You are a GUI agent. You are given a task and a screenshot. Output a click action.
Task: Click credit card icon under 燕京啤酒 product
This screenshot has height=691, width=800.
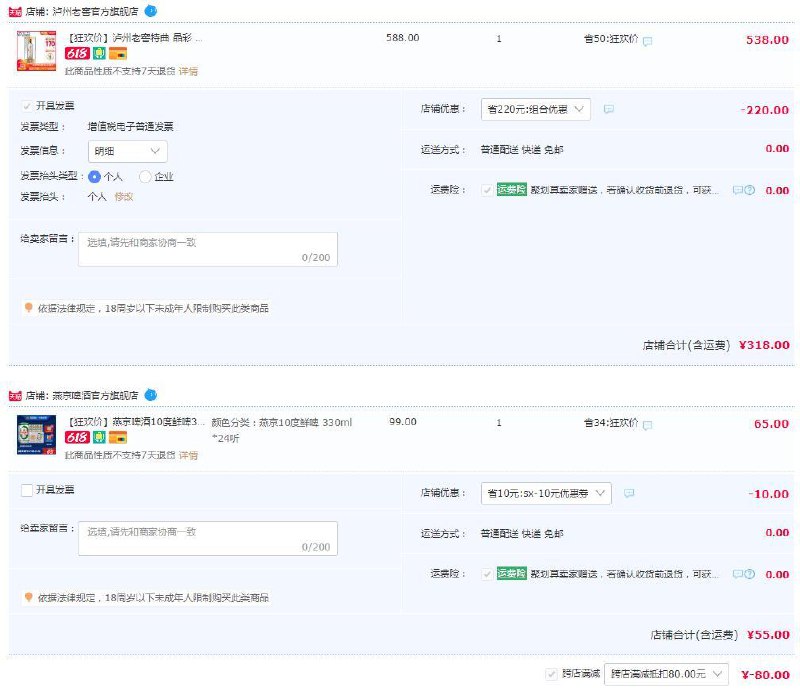tap(118, 437)
